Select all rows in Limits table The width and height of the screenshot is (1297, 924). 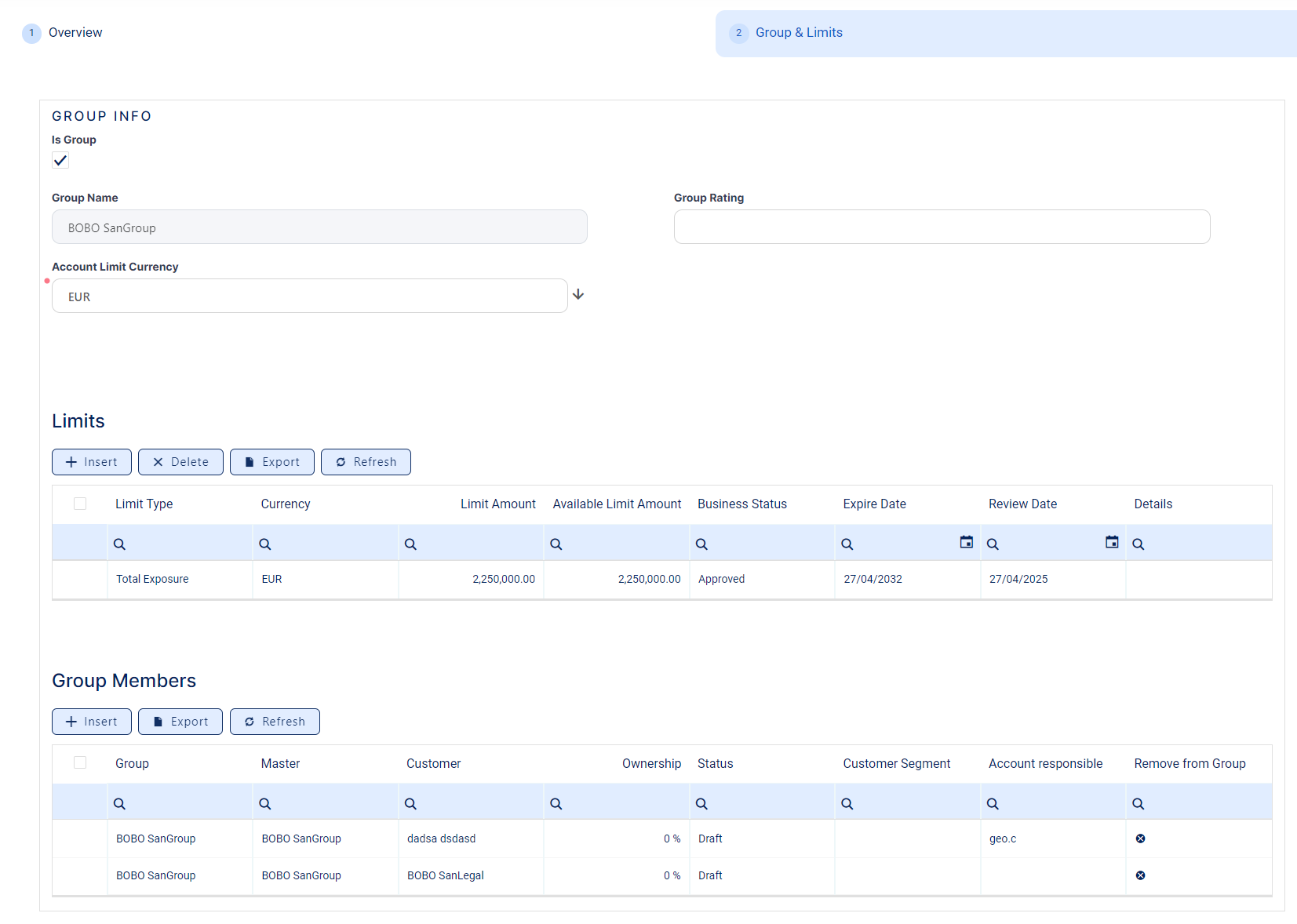click(80, 504)
